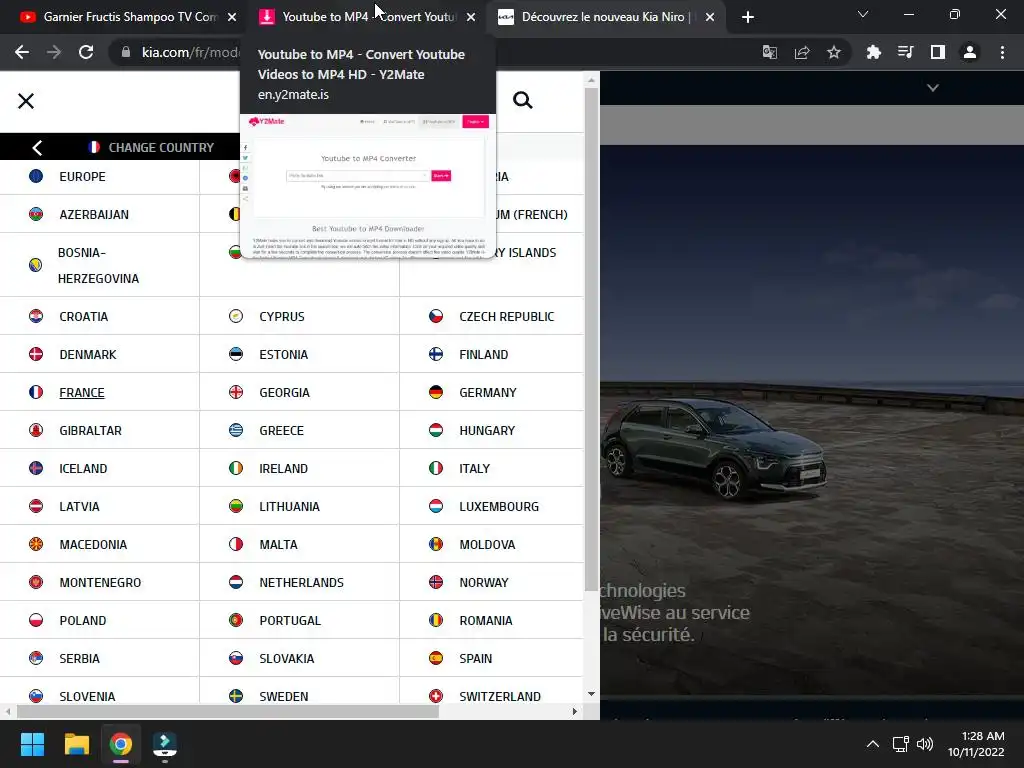Open the media control icon in toolbar
1024x768 pixels.
coord(906,52)
